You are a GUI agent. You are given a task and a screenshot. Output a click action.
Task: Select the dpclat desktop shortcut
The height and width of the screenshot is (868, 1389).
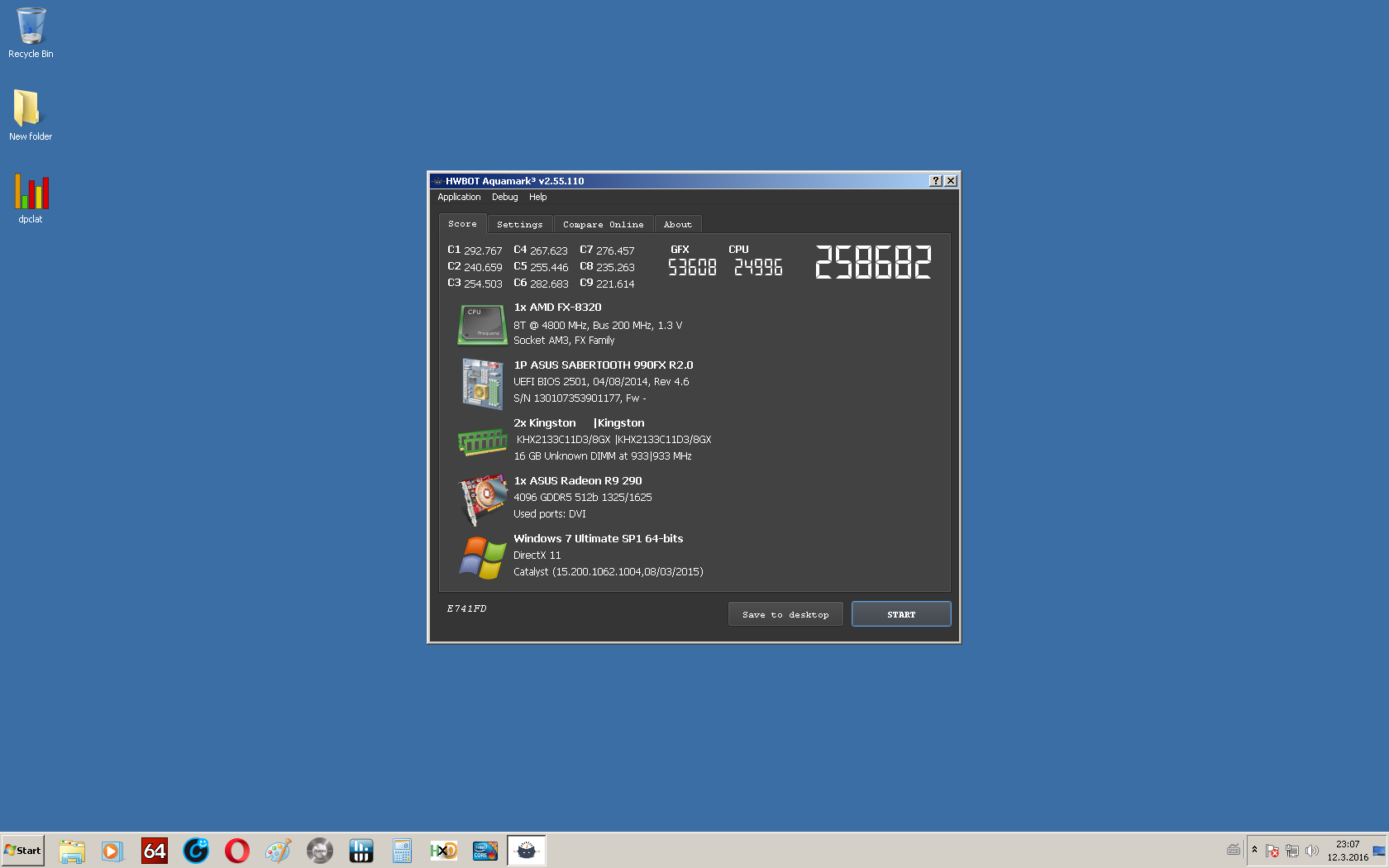point(31,198)
